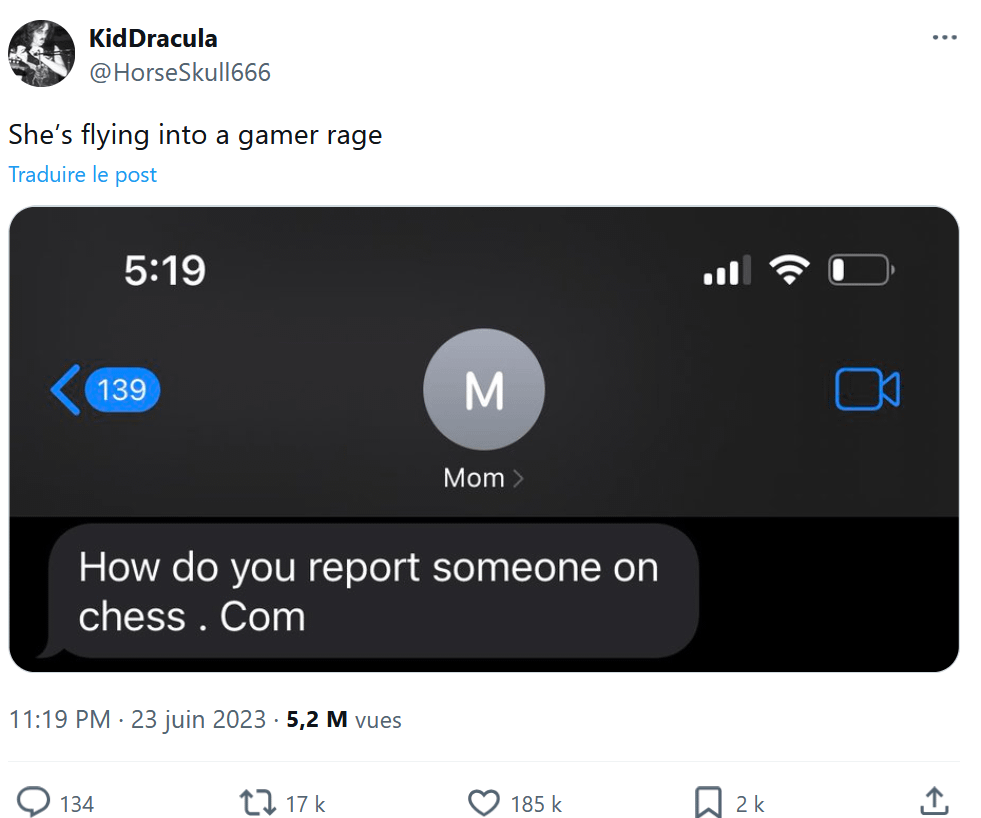Click the blue back arrow in the screenshot
981x818 pixels.
[65, 389]
